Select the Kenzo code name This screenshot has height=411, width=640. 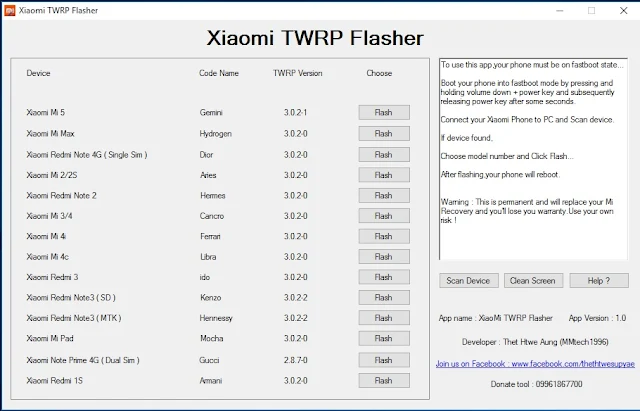(211, 298)
